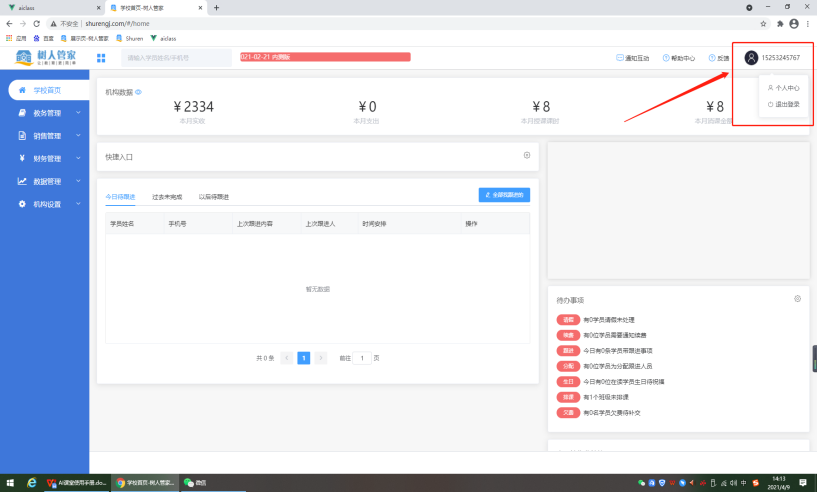Viewport: 817px width, 492px height.
Task: Click the 分配 to-do tag
Action: (x=568, y=366)
